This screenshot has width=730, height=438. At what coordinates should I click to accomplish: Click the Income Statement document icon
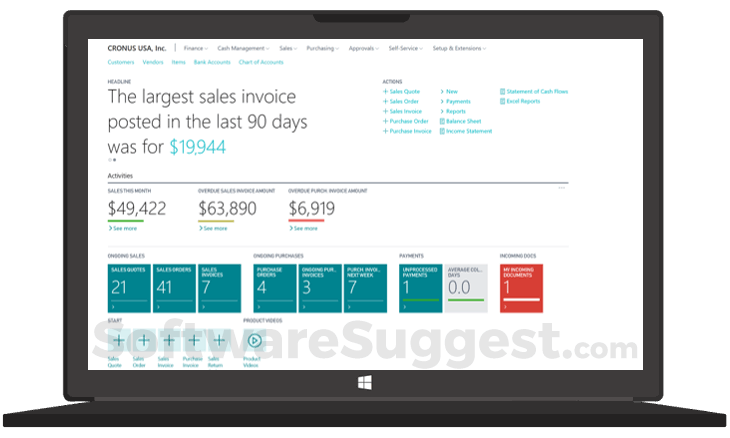(x=441, y=131)
